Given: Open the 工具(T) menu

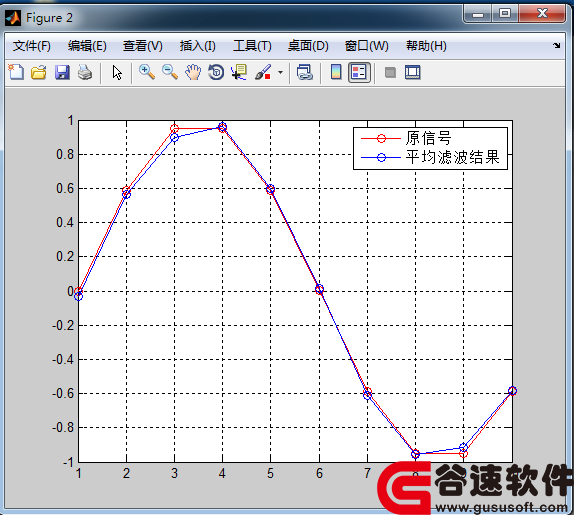Looking at the screenshot, I should [252, 46].
